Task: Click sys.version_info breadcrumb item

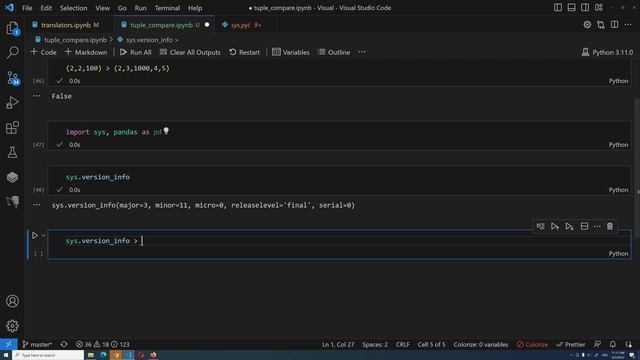Action: (149, 40)
